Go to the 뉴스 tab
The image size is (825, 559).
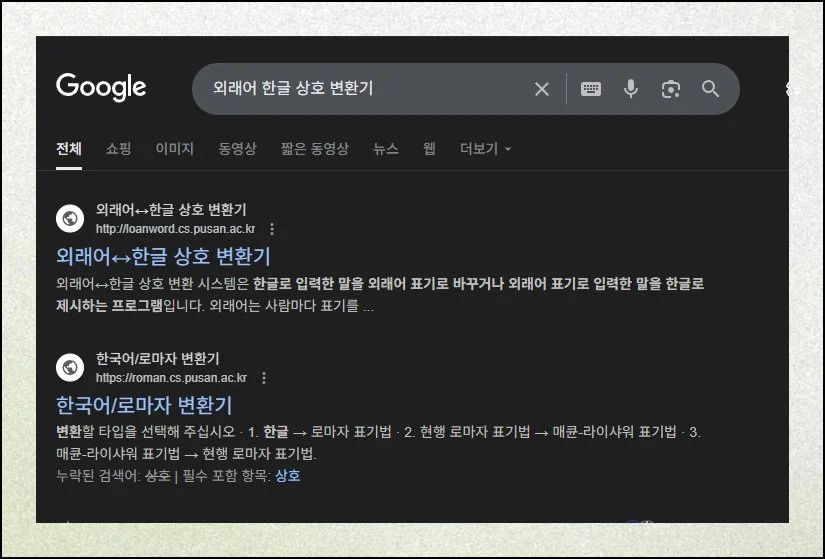tap(385, 149)
